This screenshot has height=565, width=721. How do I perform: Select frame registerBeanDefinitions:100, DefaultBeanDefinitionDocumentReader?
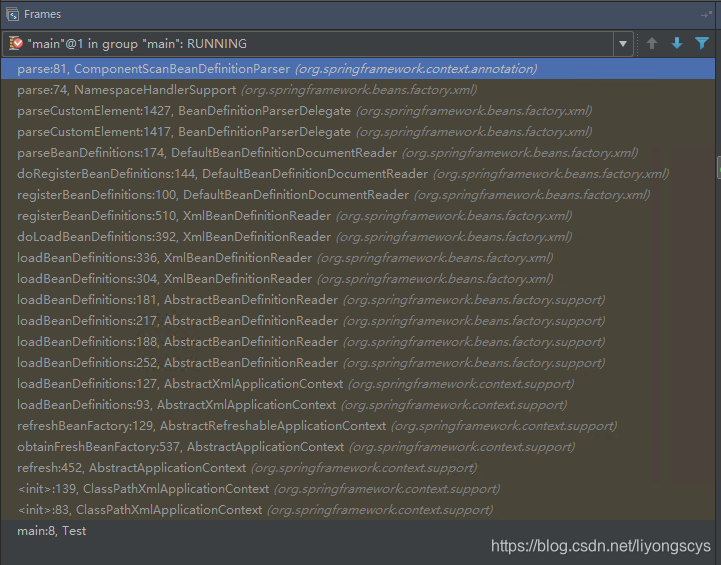[358, 195]
